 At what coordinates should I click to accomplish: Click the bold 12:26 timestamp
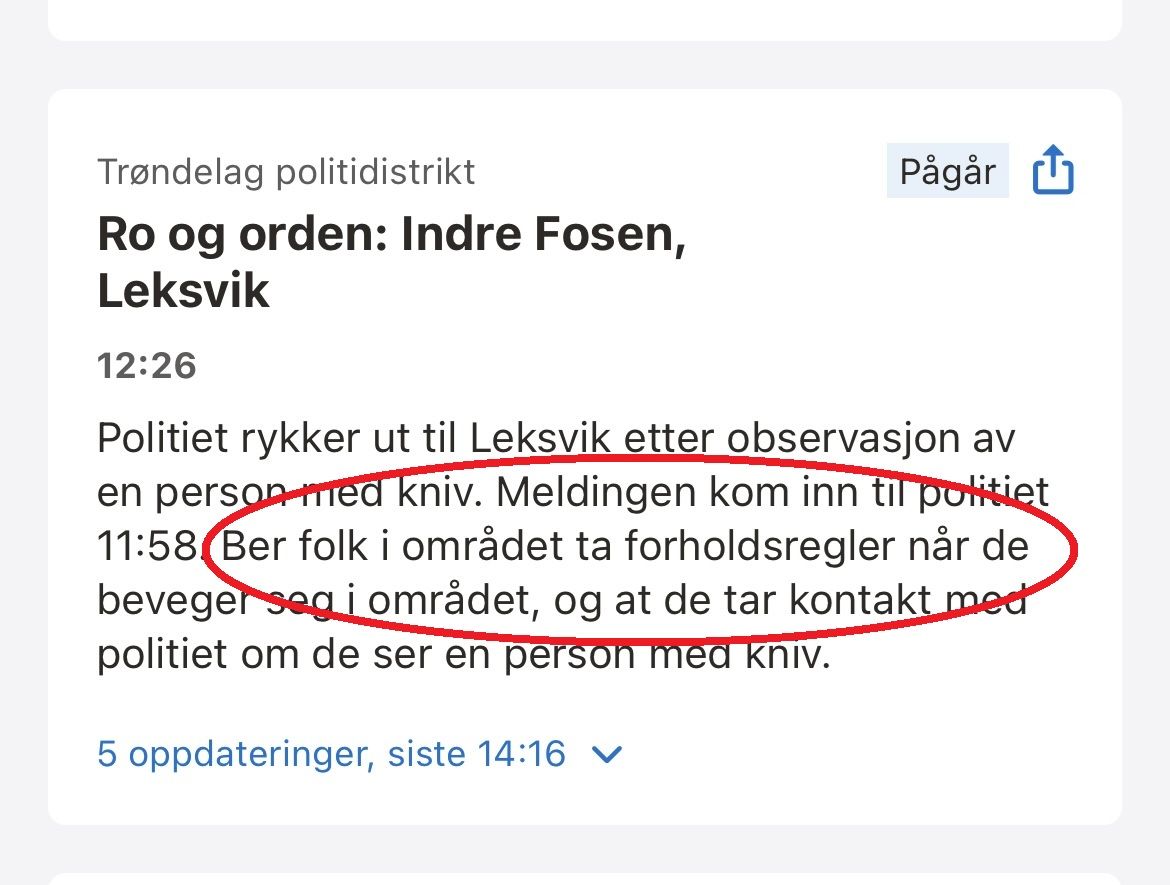[x=147, y=366]
